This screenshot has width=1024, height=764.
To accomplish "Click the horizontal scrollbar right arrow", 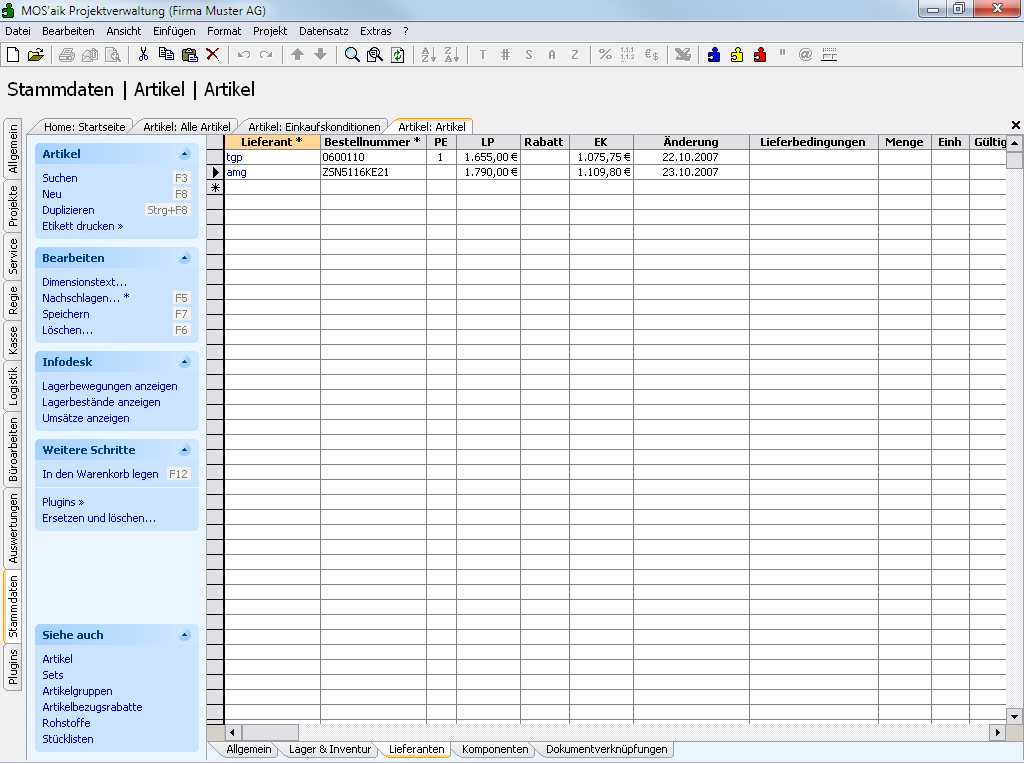I will click(997, 733).
